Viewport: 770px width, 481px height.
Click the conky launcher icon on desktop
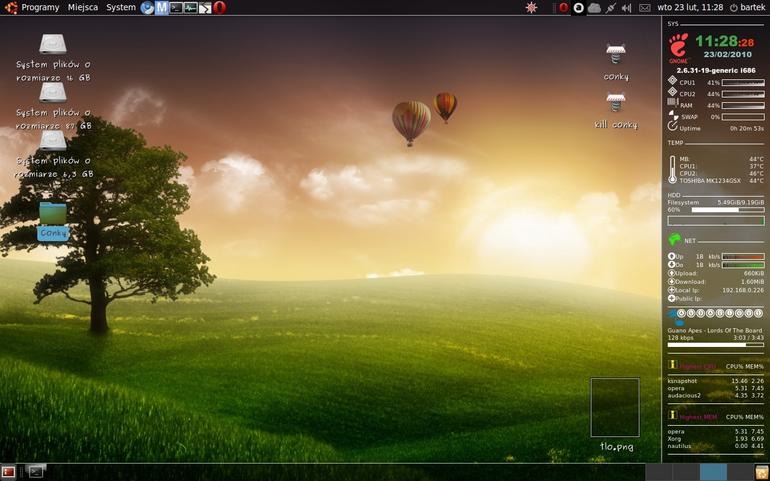coord(616,54)
